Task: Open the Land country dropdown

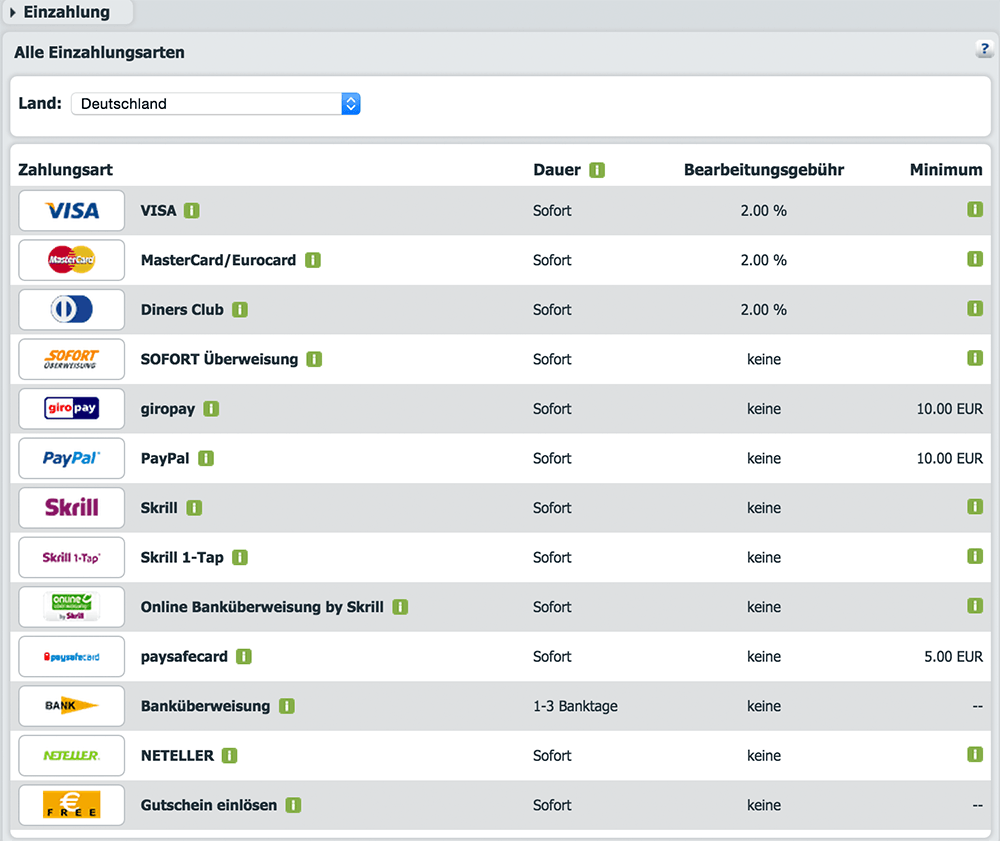Action: coord(216,104)
